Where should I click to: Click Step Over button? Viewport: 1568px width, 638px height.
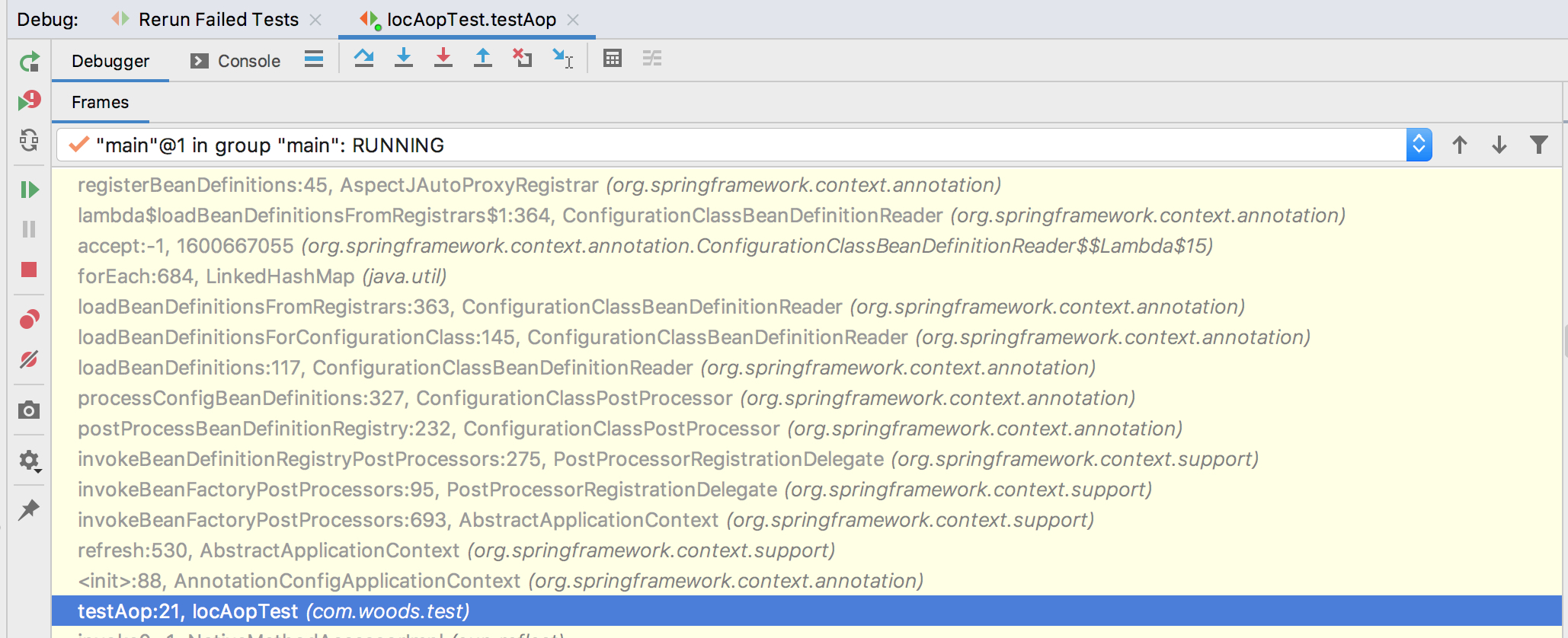coord(364,59)
